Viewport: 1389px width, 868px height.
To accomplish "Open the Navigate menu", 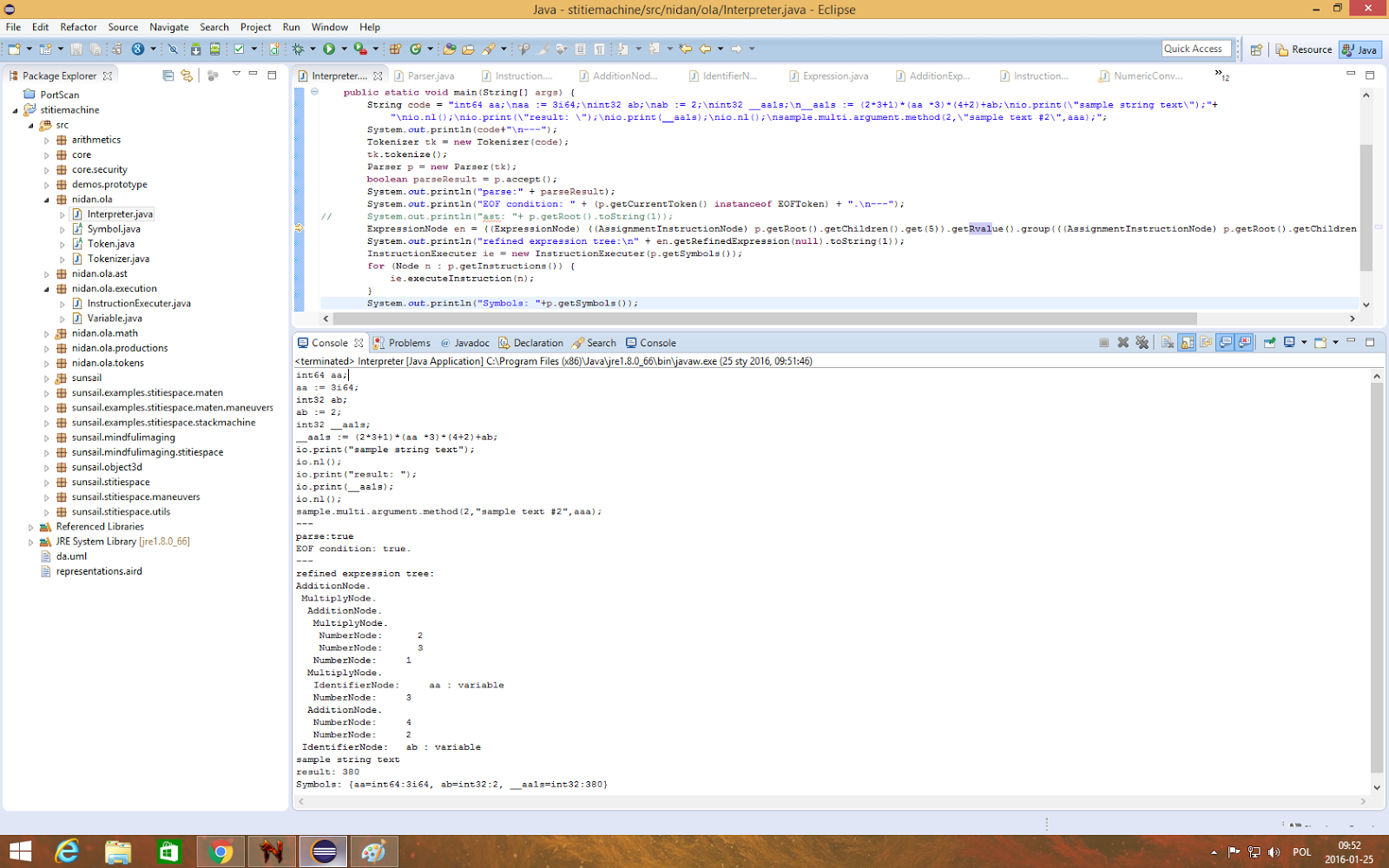I will point(168,27).
